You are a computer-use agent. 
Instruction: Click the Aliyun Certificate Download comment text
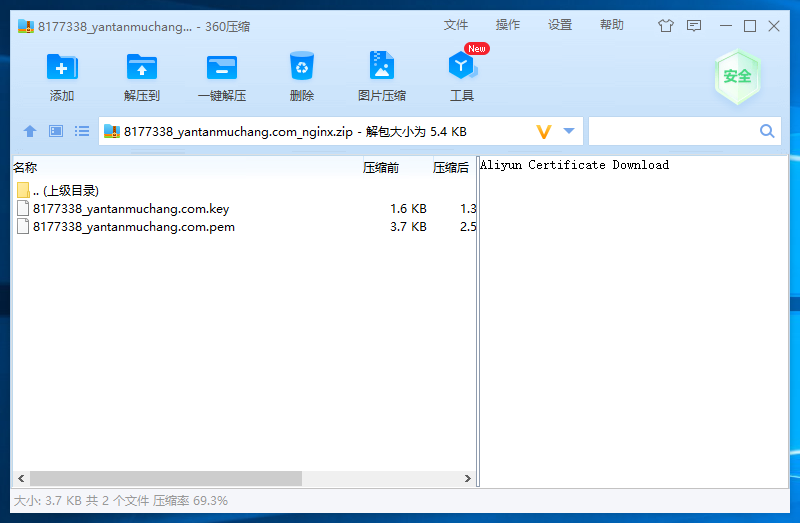pos(574,165)
